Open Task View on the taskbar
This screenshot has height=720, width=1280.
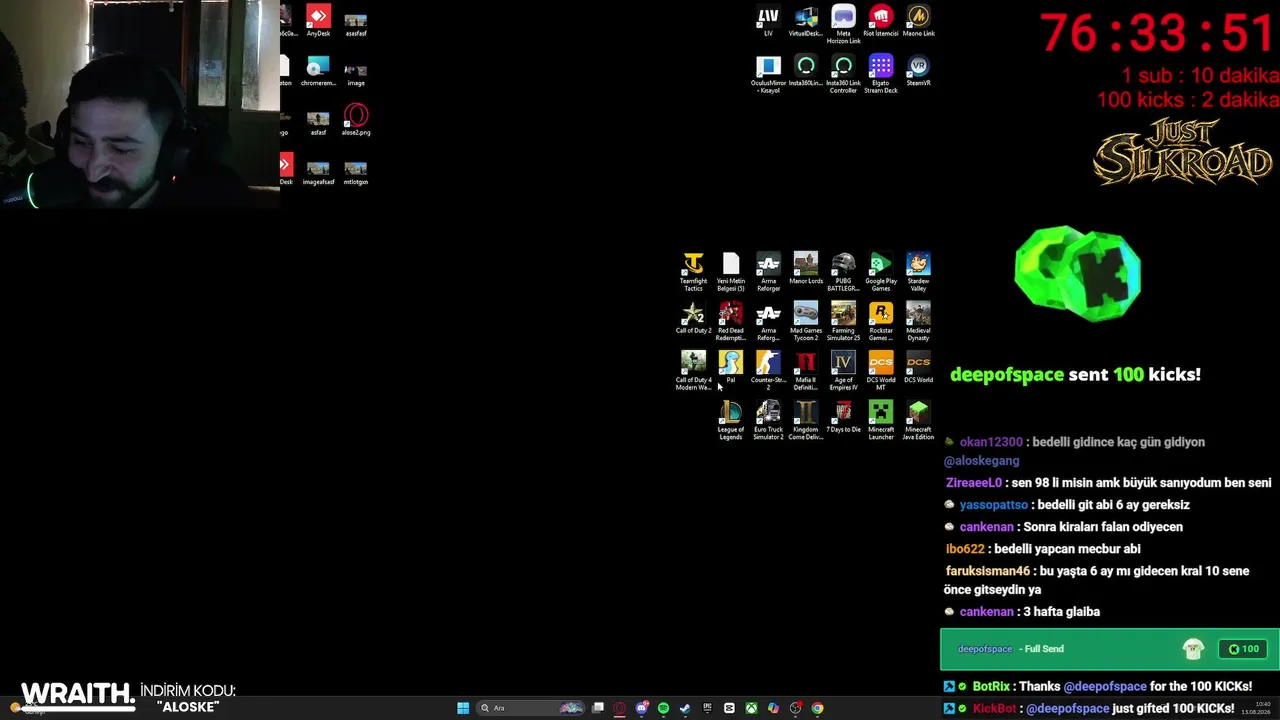(x=598, y=708)
